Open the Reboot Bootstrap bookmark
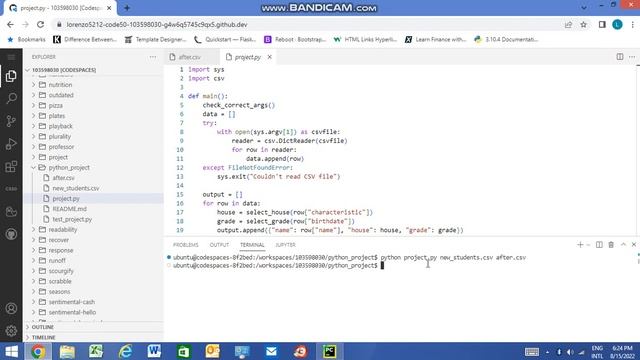The height and width of the screenshot is (360, 640). tap(295, 40)
